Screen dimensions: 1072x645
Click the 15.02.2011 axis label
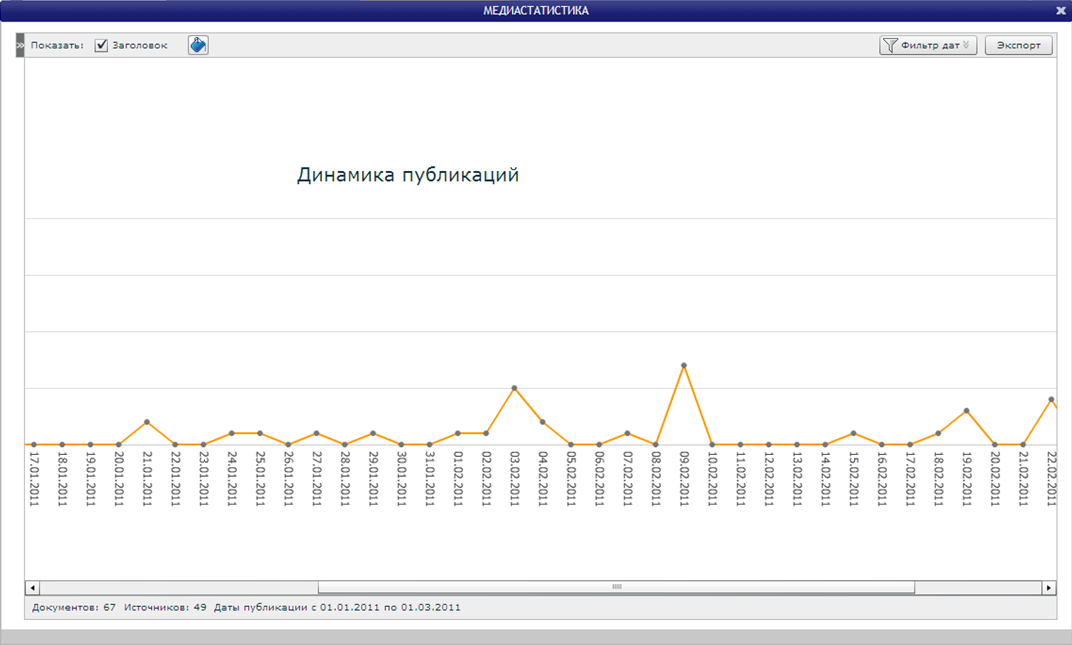[853, 479]
